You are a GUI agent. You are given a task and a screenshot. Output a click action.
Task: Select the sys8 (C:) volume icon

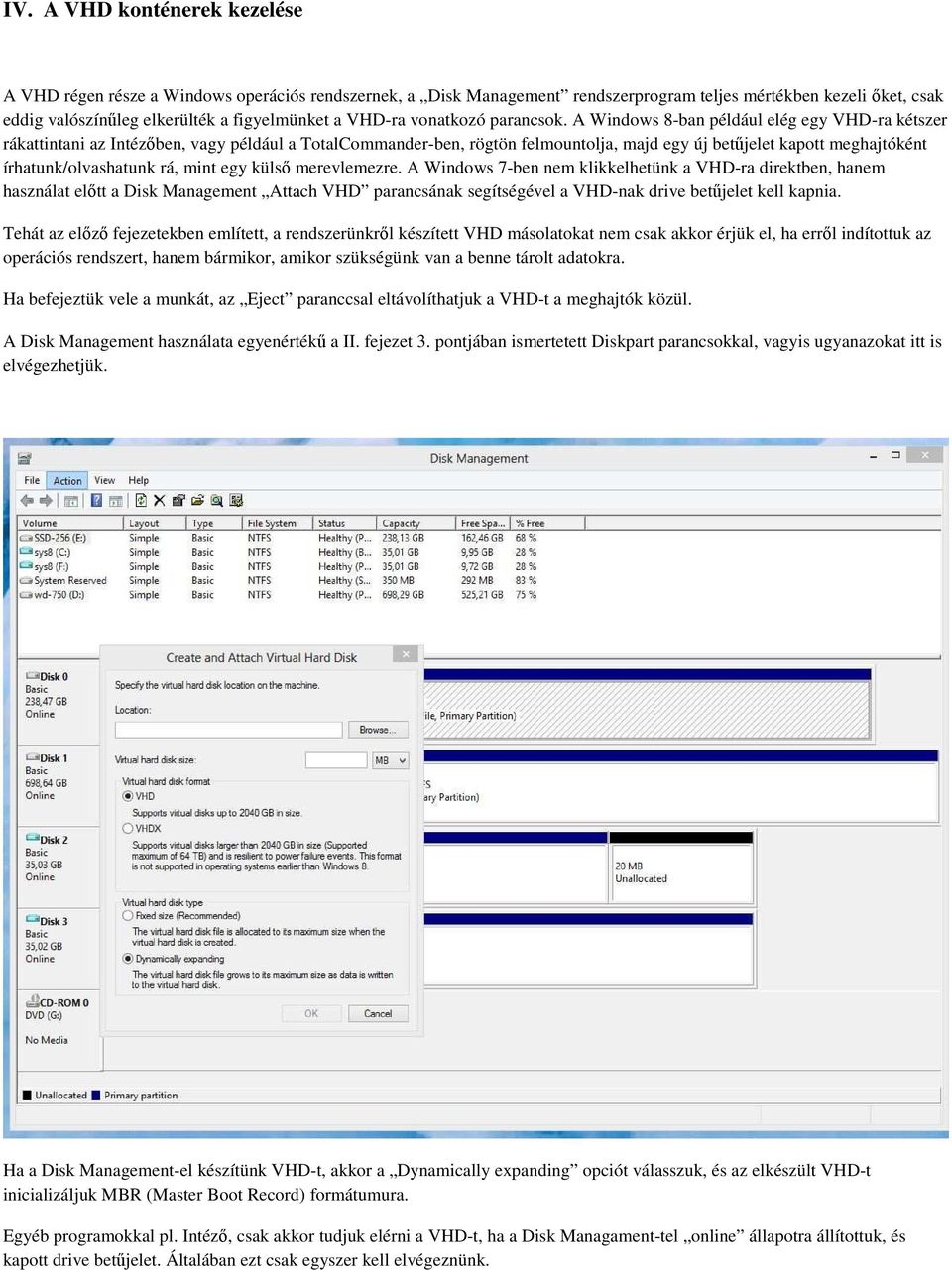pos(26,552)
